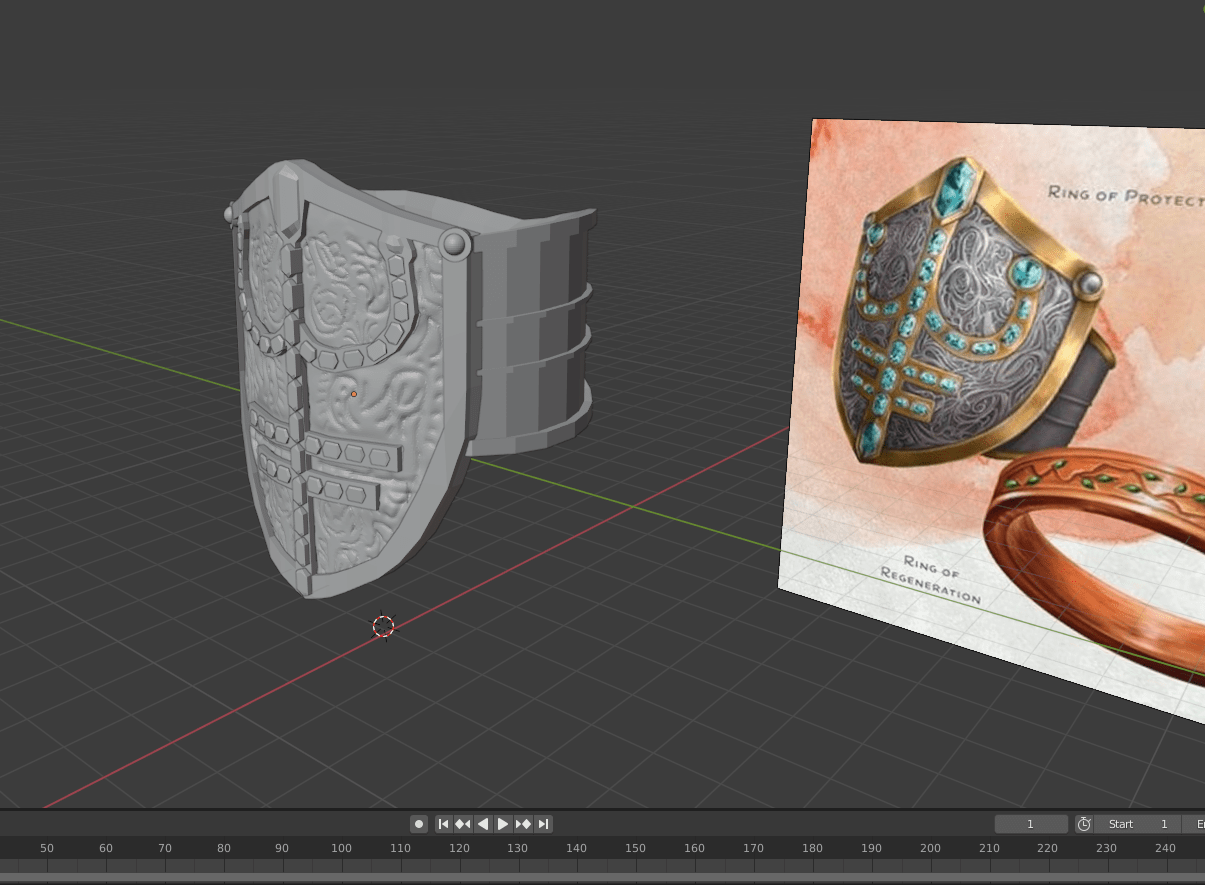Viewport: 1205px width, 885px height.
Task: Jump to the next keyframe
Action: pos(523,824)
